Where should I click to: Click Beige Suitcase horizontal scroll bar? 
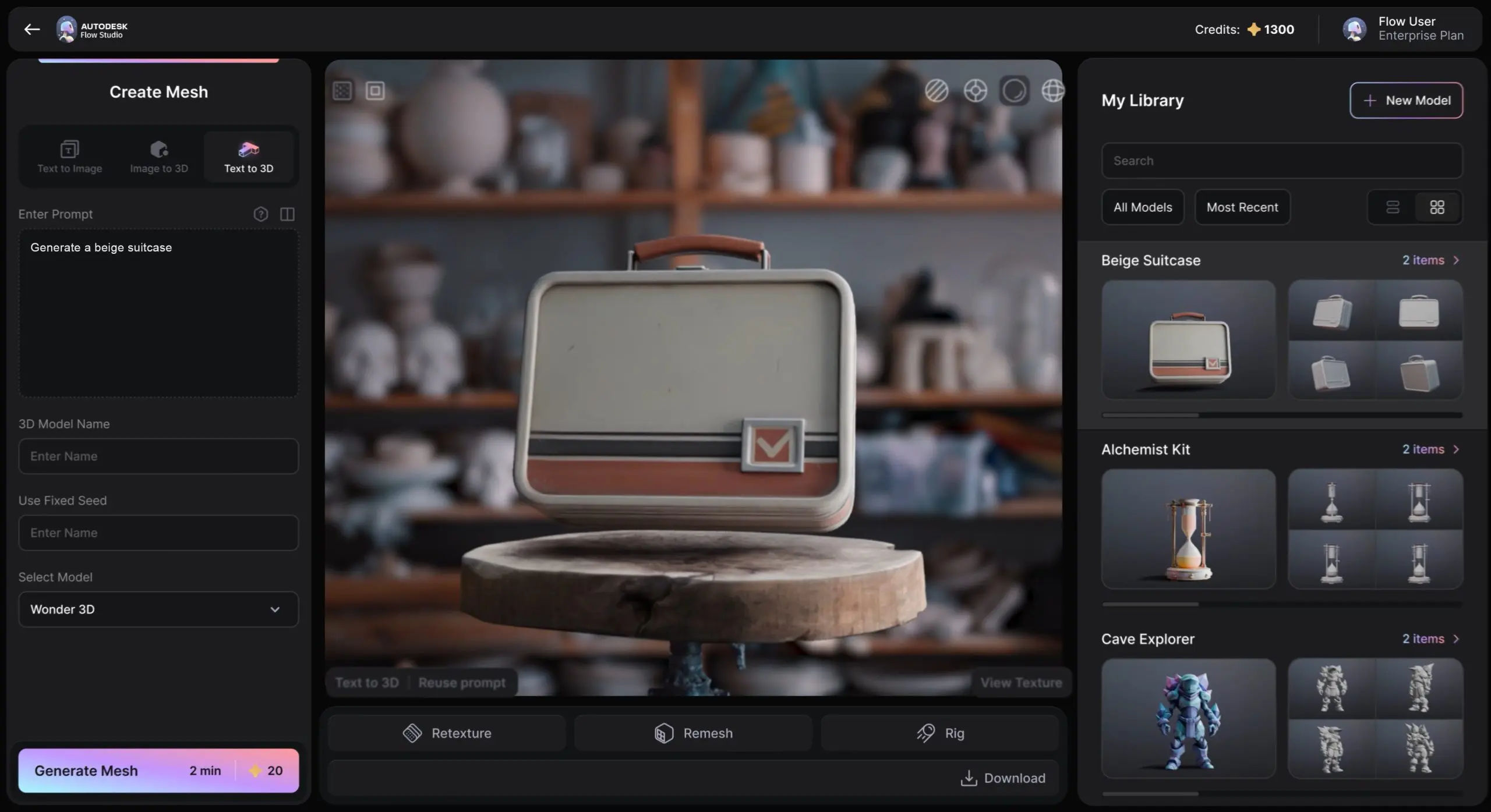[x=1150, y=415]
